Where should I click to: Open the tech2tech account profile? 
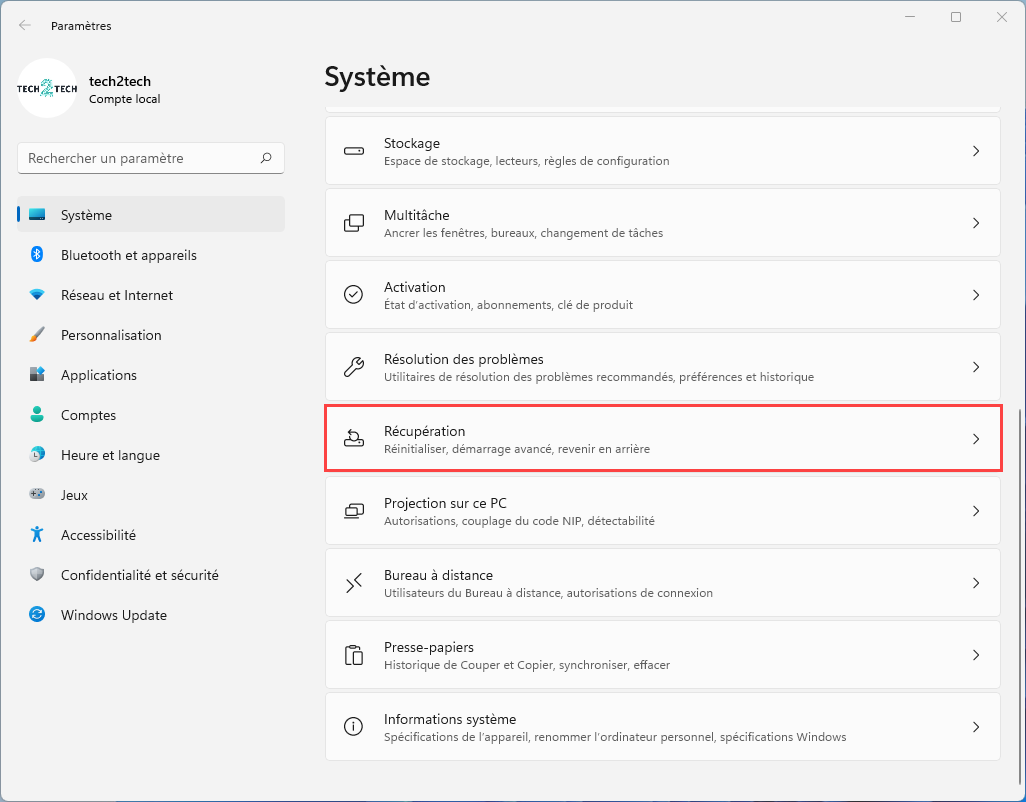coord(90,89)
